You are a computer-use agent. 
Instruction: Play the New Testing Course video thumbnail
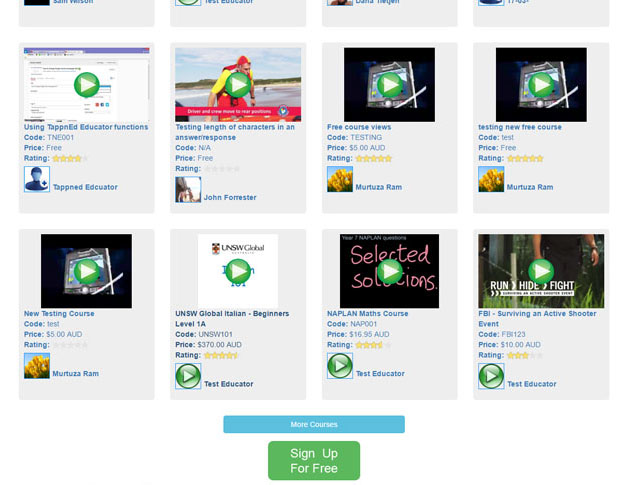tap(86, 271)
